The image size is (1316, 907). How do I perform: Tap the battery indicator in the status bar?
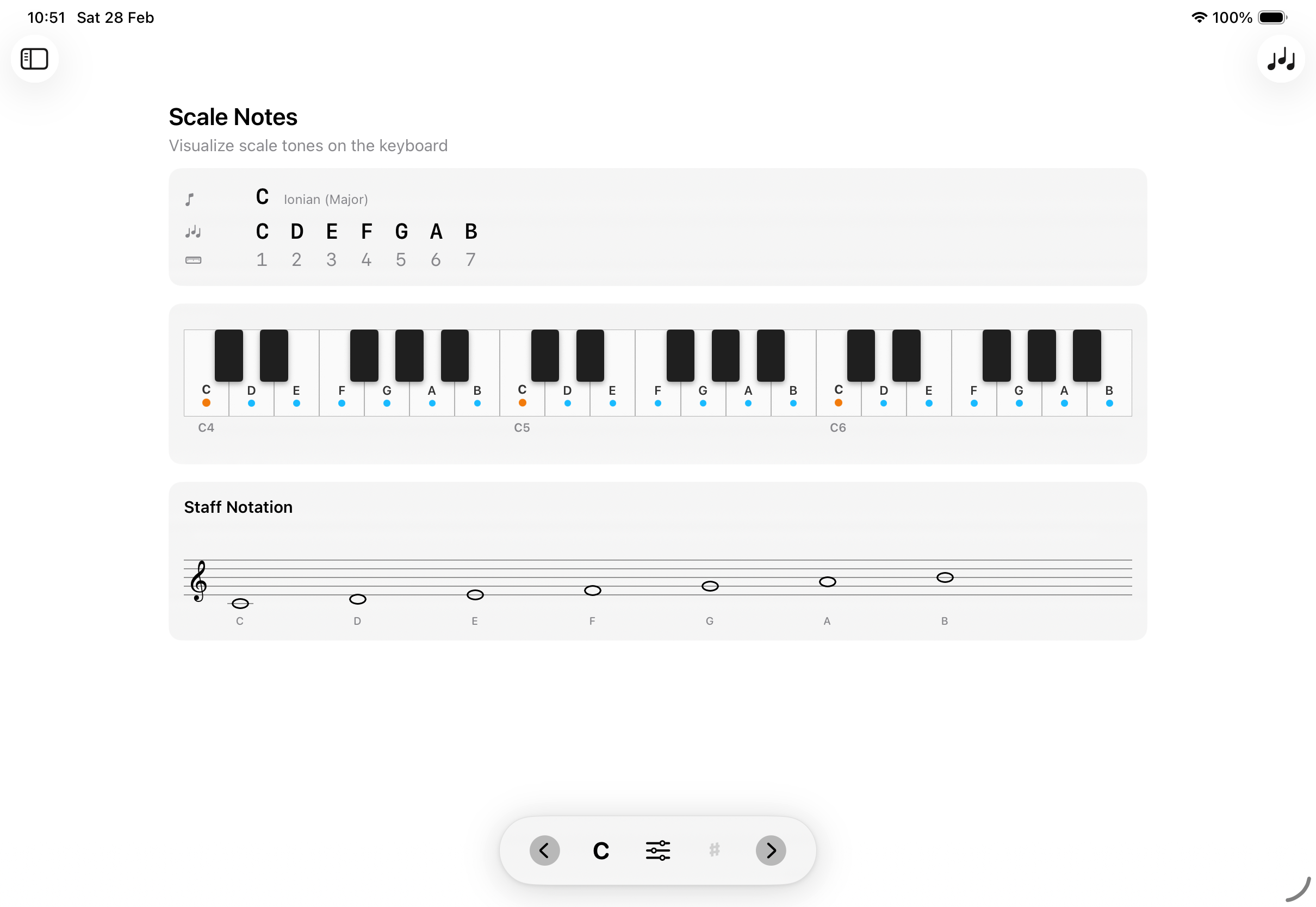coord(1271,17)
